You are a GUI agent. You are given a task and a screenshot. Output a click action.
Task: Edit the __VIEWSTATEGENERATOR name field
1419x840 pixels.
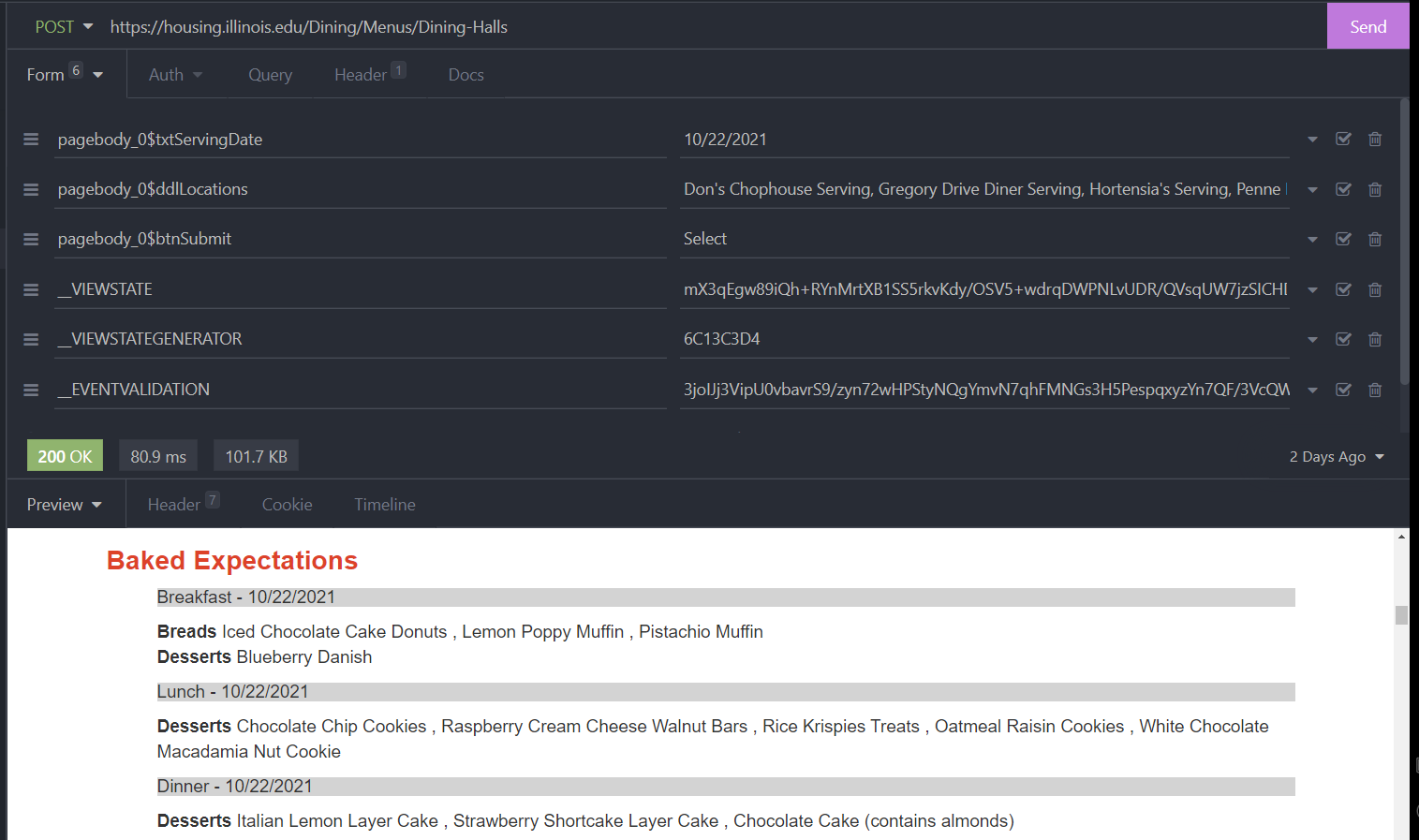pyautogui.click(x=360, y=339)
